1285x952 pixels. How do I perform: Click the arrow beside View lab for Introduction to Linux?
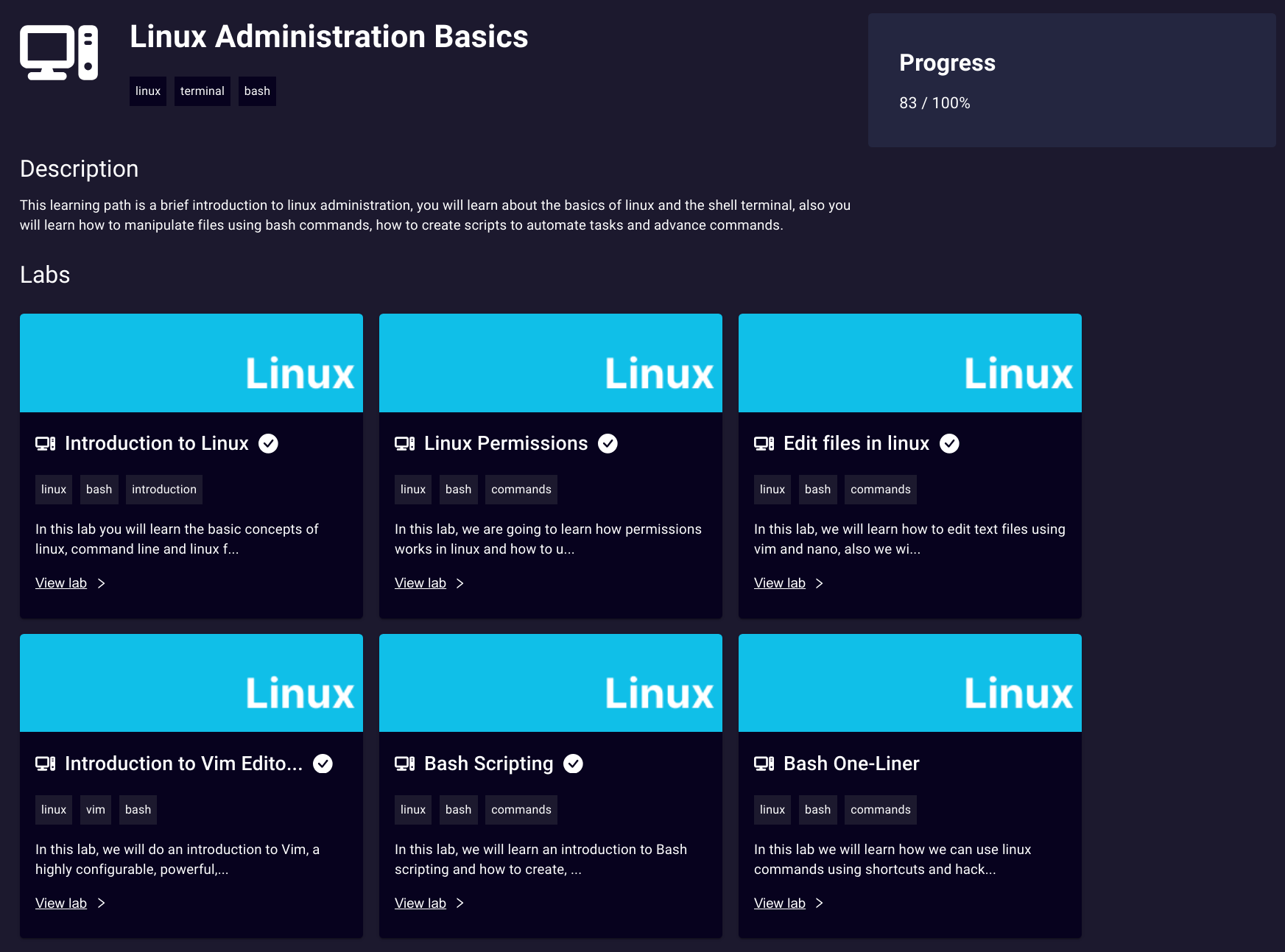(x=101, y=583)
